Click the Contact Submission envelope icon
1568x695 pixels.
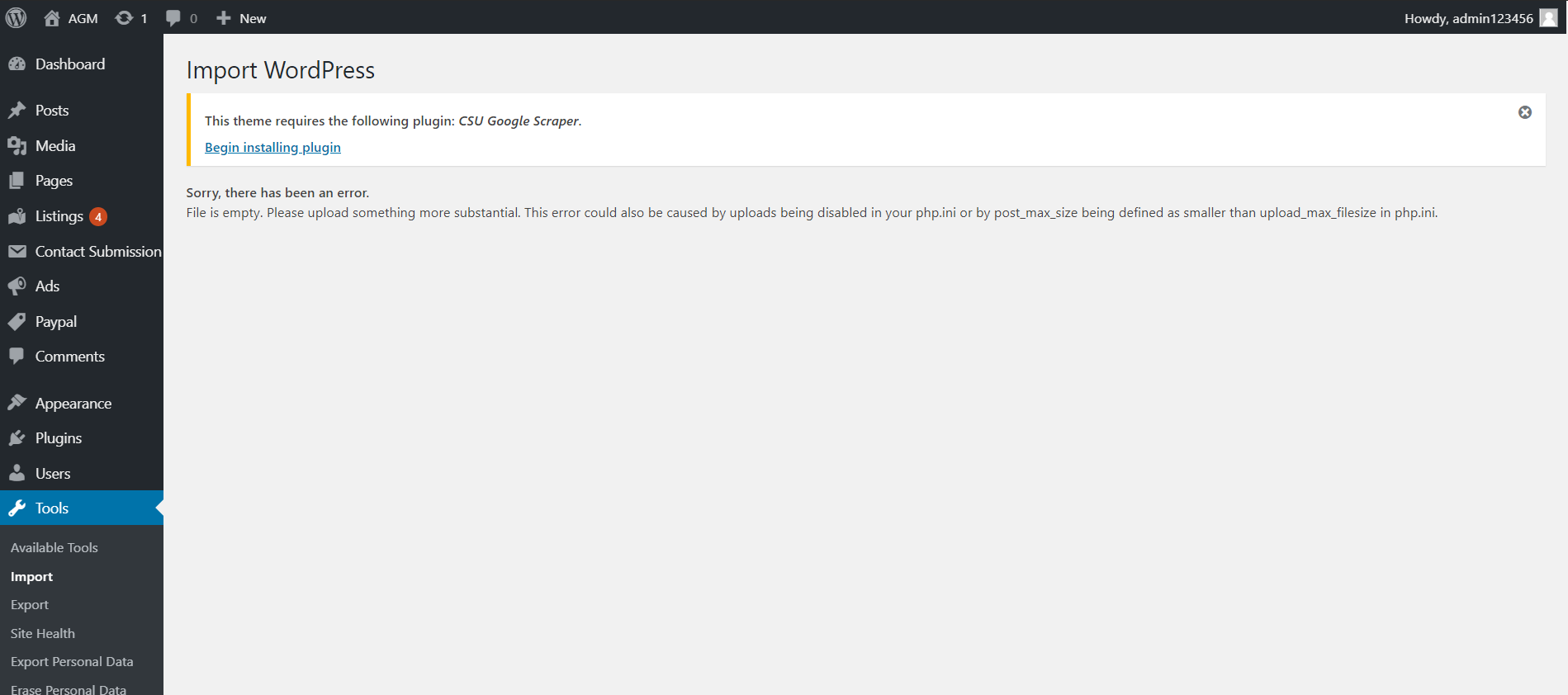17,252
